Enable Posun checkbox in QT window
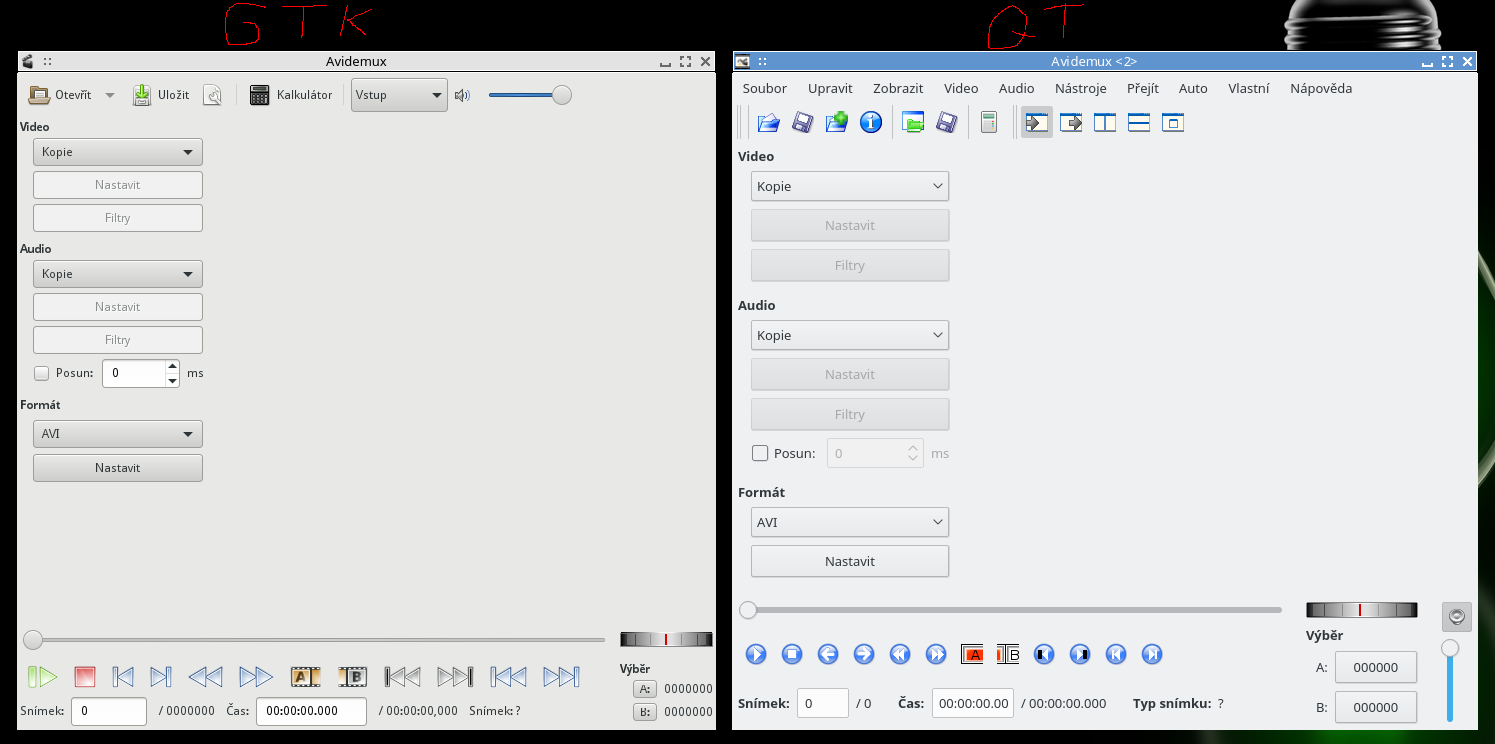Image resolution: width=1495 pixels, height=744 pixels. (x=760, y=453)
